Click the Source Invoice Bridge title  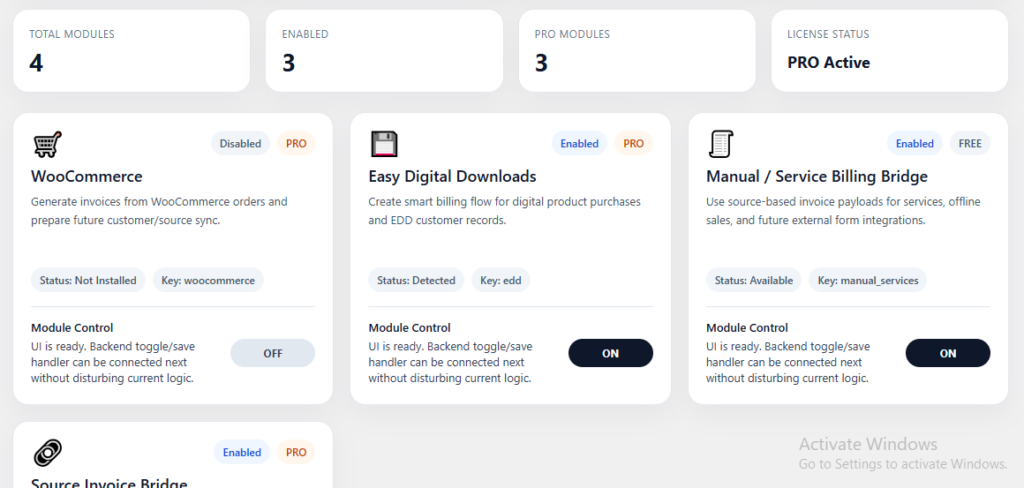point(109,483)
